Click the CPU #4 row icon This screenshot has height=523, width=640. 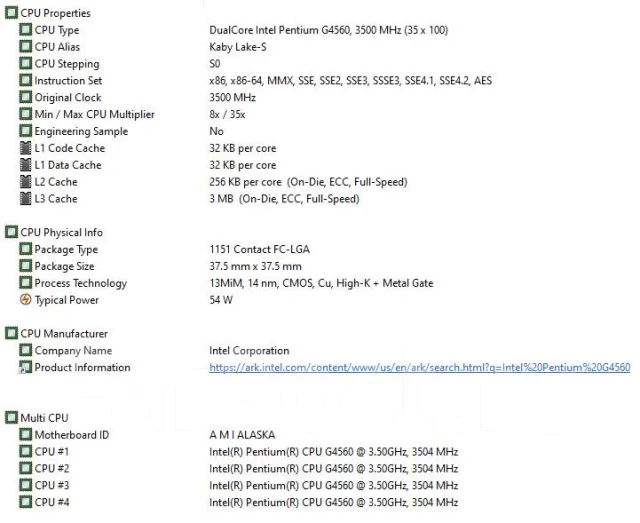pos(25,502)
